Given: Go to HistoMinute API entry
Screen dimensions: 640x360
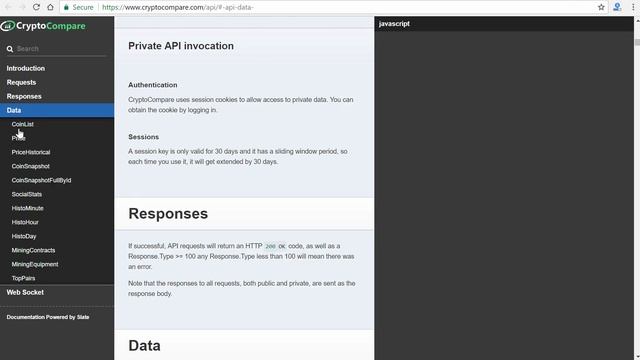Looking at the screenshot, I should [27, 208].
